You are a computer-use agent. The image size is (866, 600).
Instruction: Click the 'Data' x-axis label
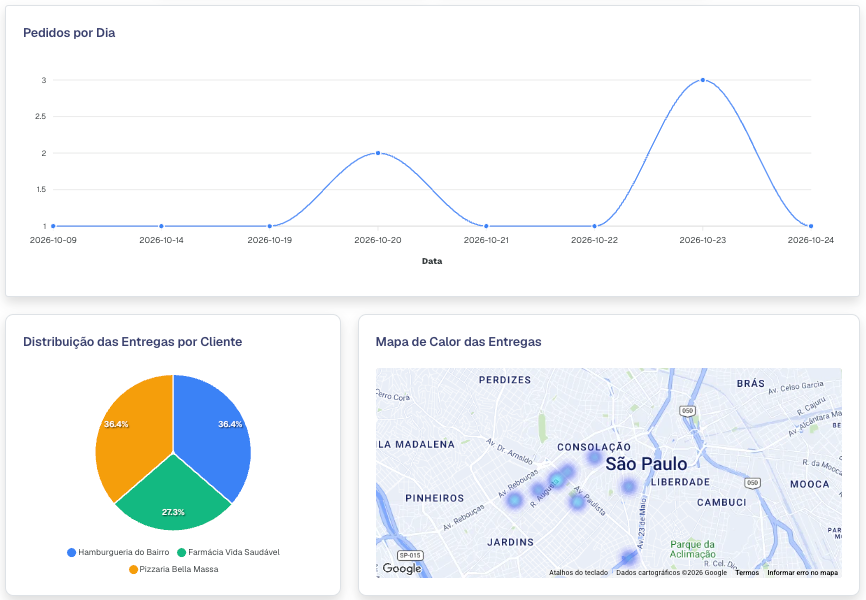(432, 261)
